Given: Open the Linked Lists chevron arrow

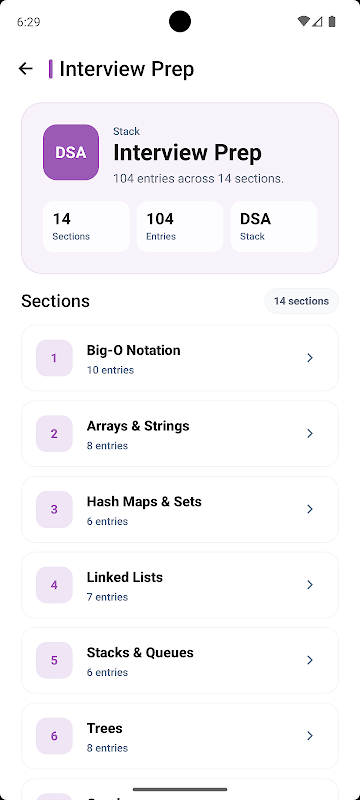Looking at the screenshot, I should click(x=310, y=585).
